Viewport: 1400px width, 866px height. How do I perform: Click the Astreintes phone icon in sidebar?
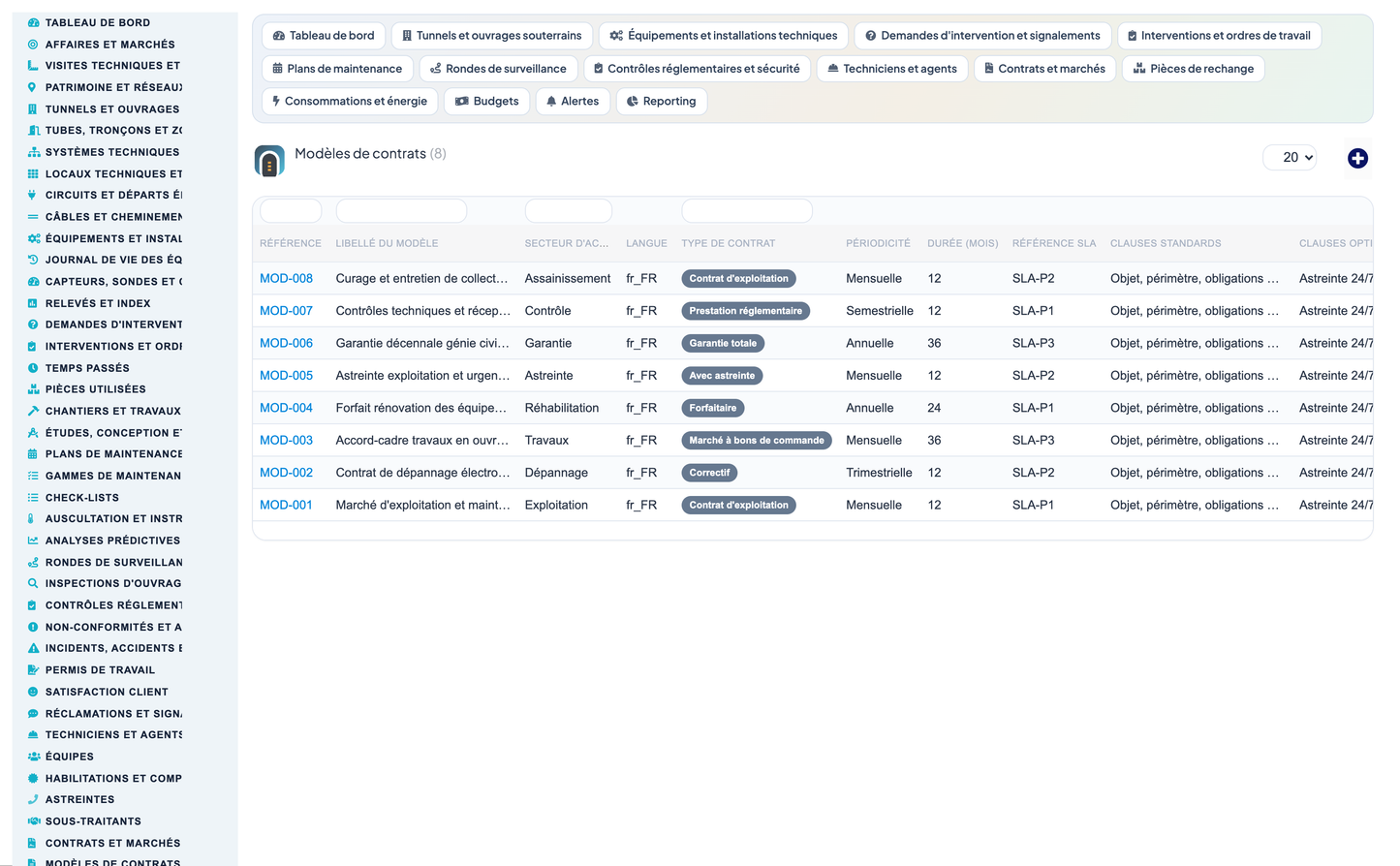(x=33, y=799)
